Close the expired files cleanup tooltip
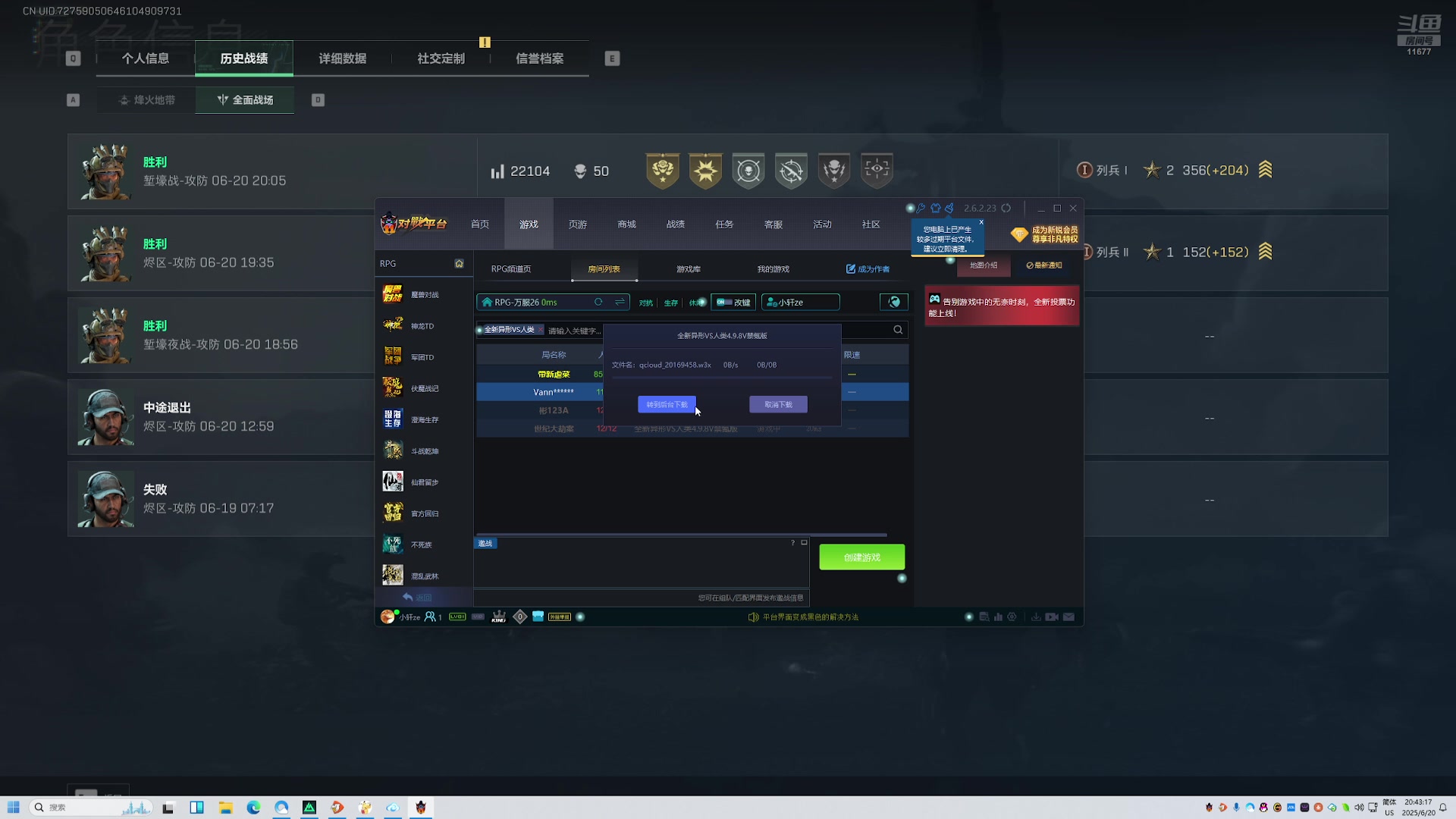Viewport: 1456px width, 819px height. (981, 222)
